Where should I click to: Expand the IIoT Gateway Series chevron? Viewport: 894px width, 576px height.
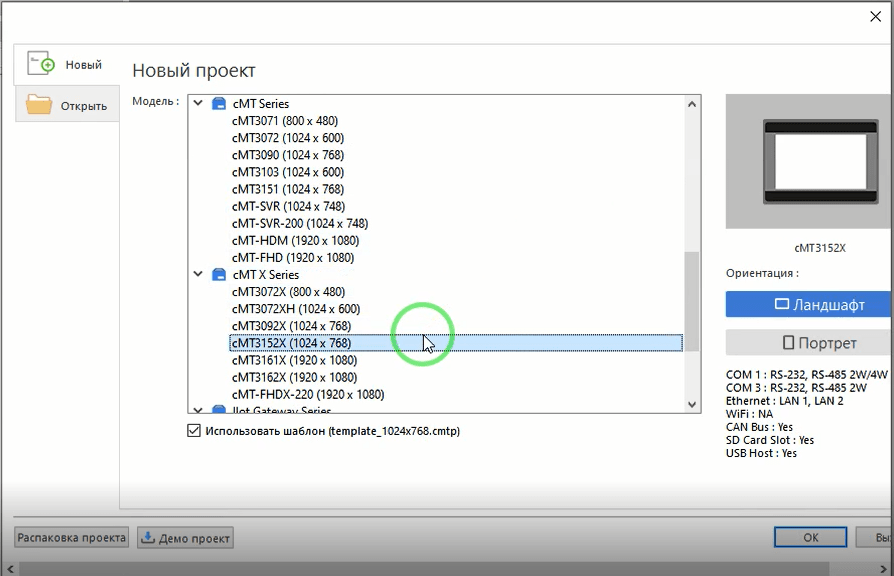pyautogui.click(x=197, y=409)
